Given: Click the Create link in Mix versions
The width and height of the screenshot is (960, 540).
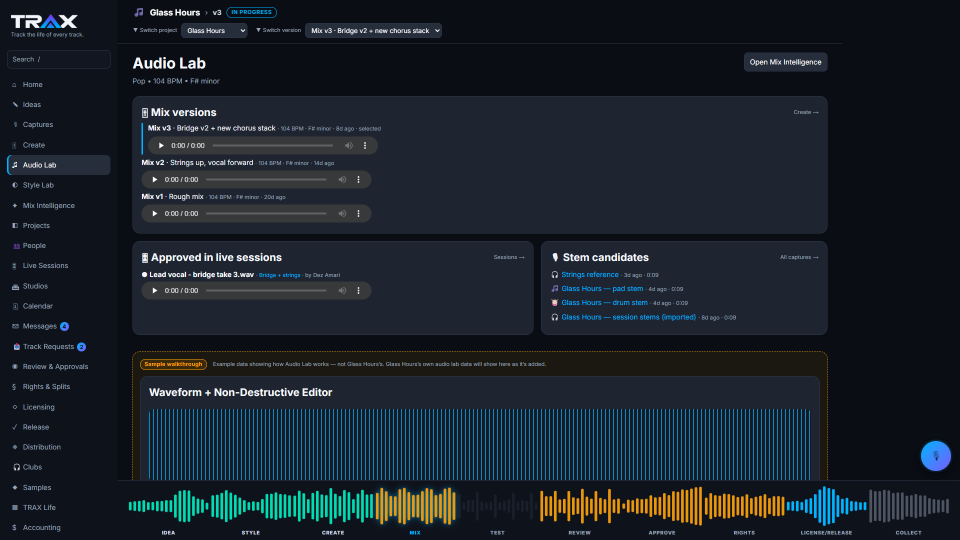Looking at the screenshot, I should point(806,112).
